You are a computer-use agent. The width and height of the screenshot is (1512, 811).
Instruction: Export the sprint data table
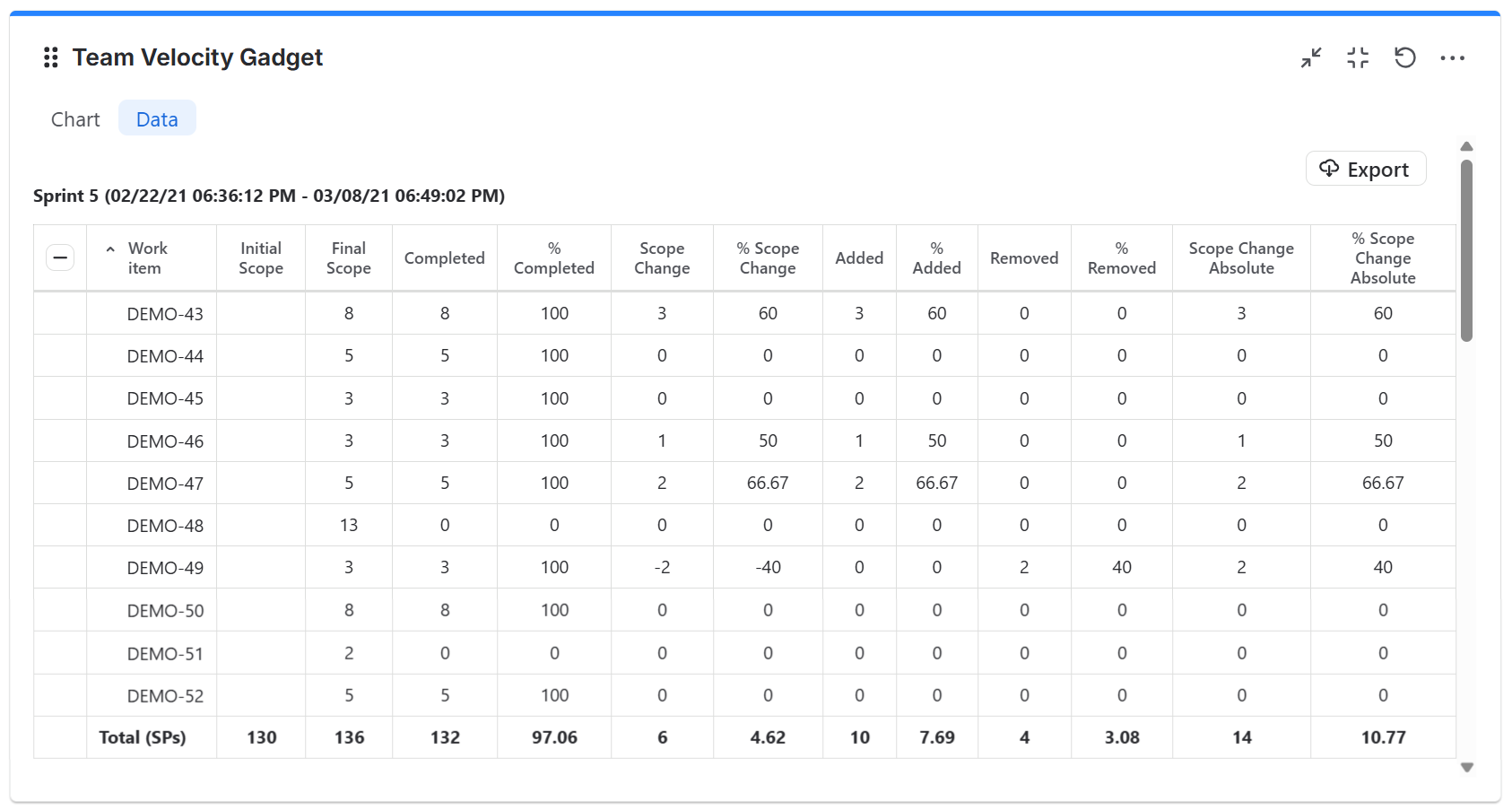[1366, 169]
